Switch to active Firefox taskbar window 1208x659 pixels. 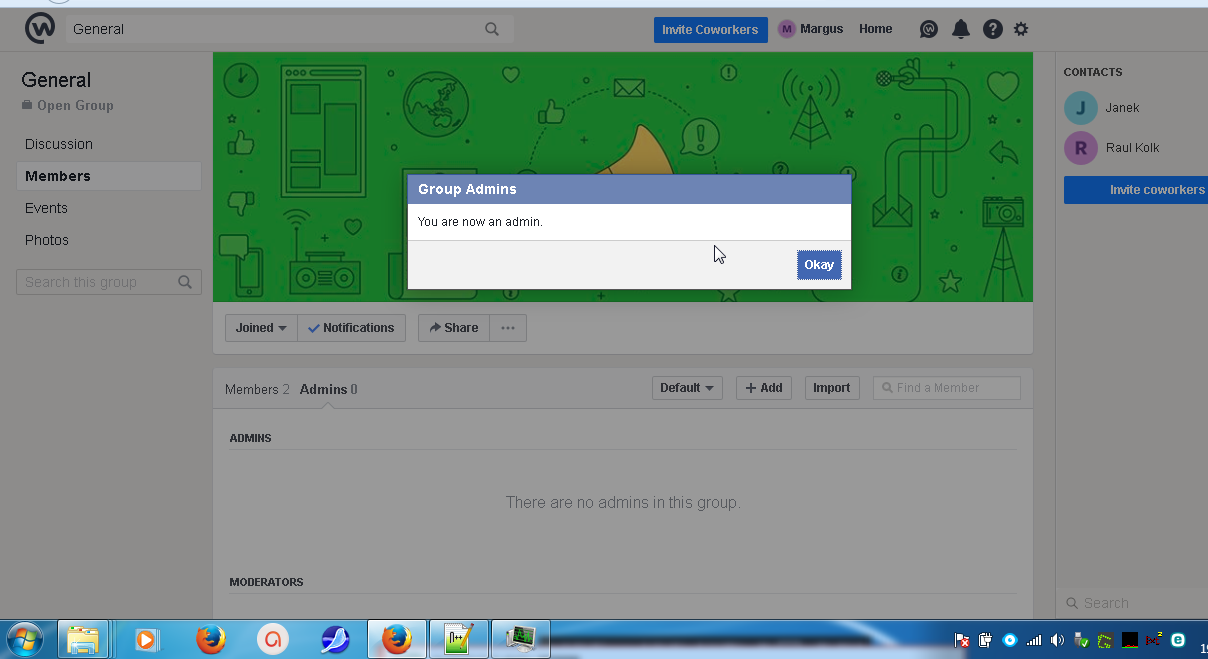(x=397, y=638)
